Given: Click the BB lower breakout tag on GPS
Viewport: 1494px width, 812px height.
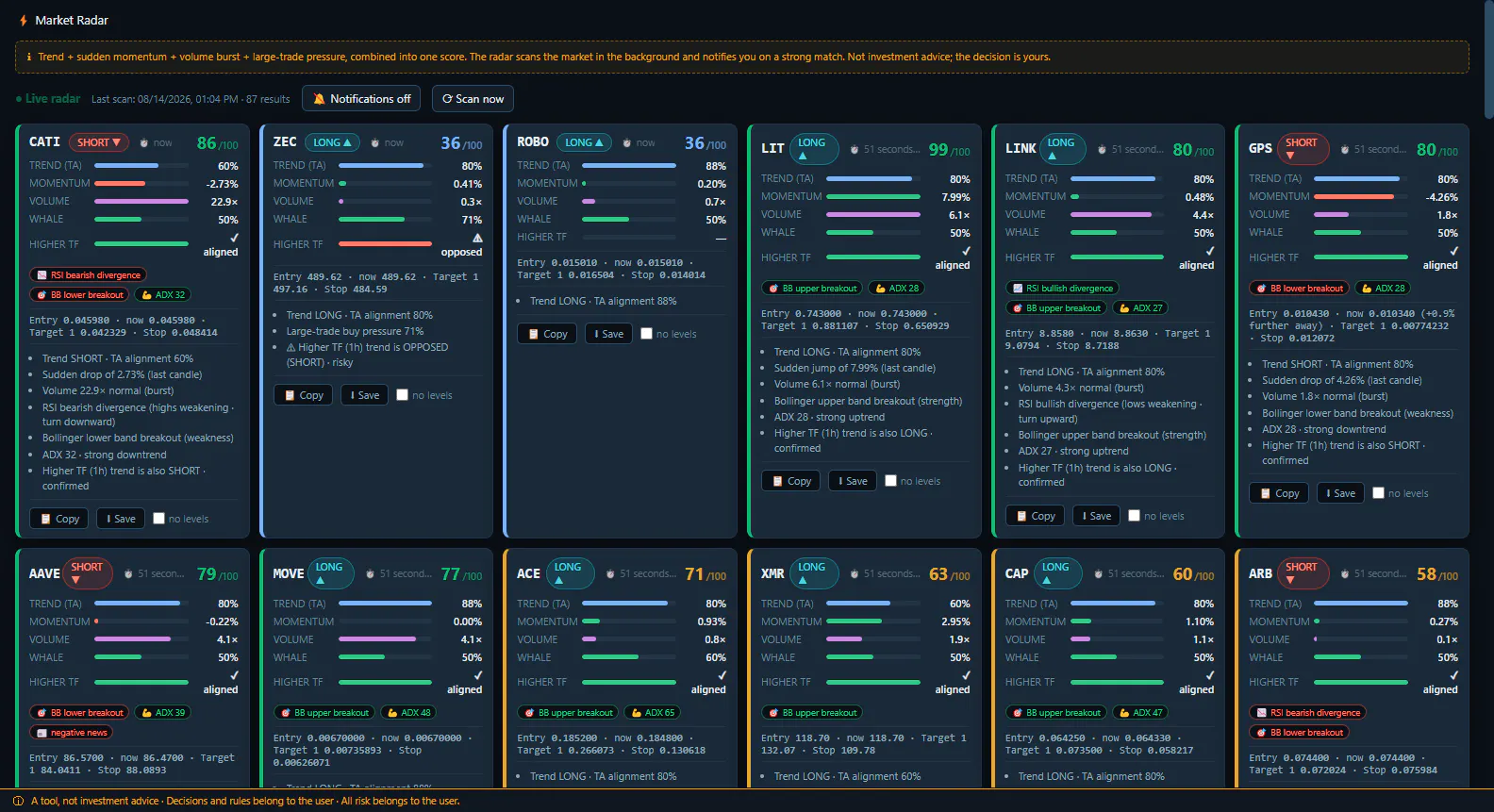Looking at the screenshot, I should (x=1299, y=289).
